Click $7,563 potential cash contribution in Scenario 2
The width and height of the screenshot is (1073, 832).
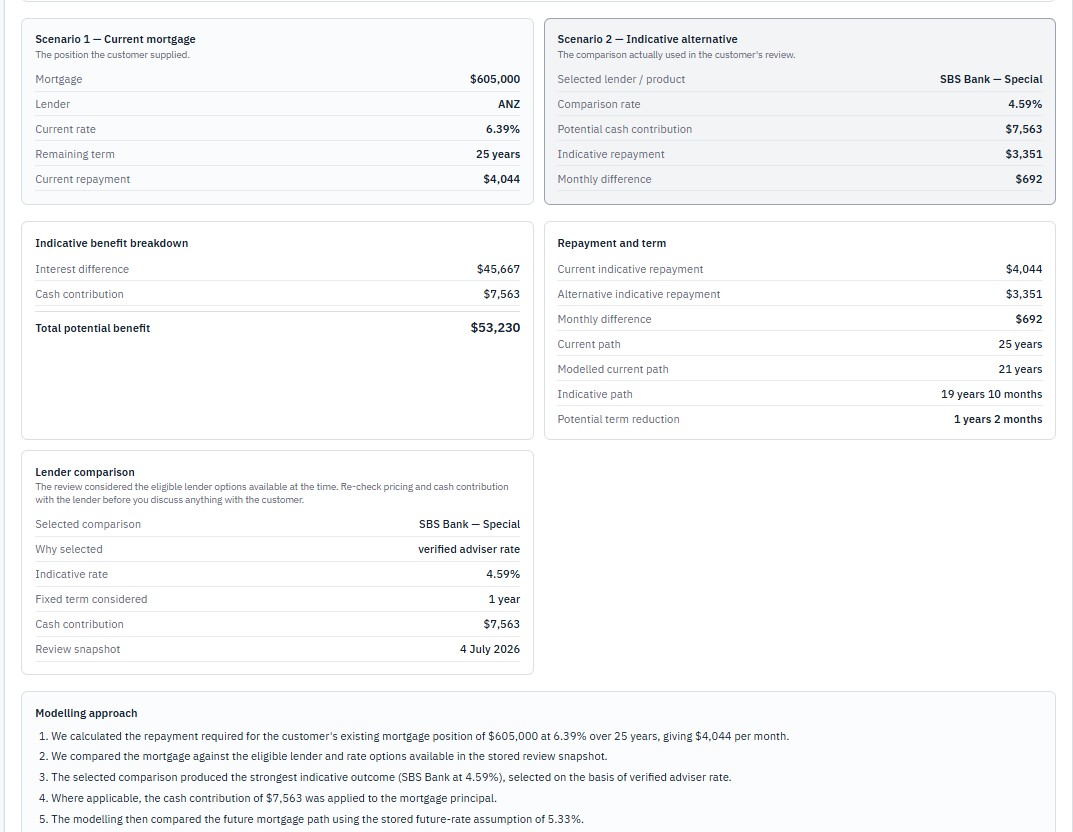point(1024,129)
